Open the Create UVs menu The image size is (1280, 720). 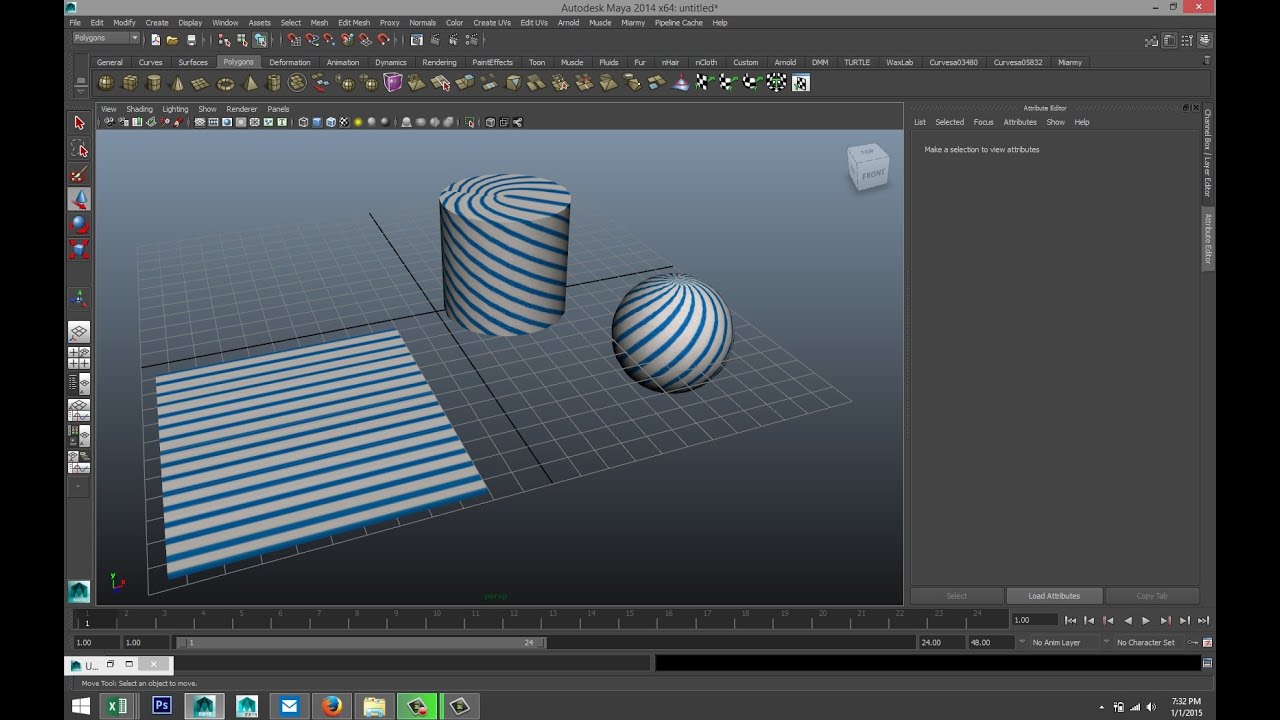(492, 22)
